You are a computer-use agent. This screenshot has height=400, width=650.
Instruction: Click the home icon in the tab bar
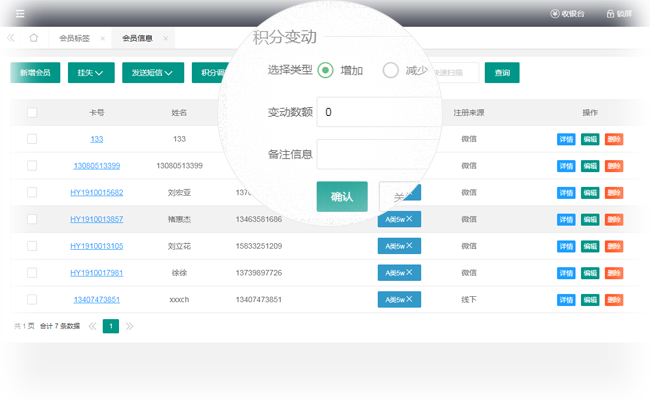[x=33, y=38]
